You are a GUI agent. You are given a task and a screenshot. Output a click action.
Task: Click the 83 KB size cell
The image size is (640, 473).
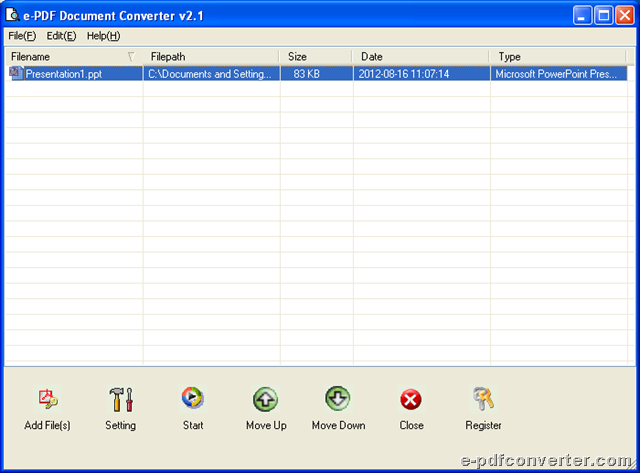click(x=317, y=73)
